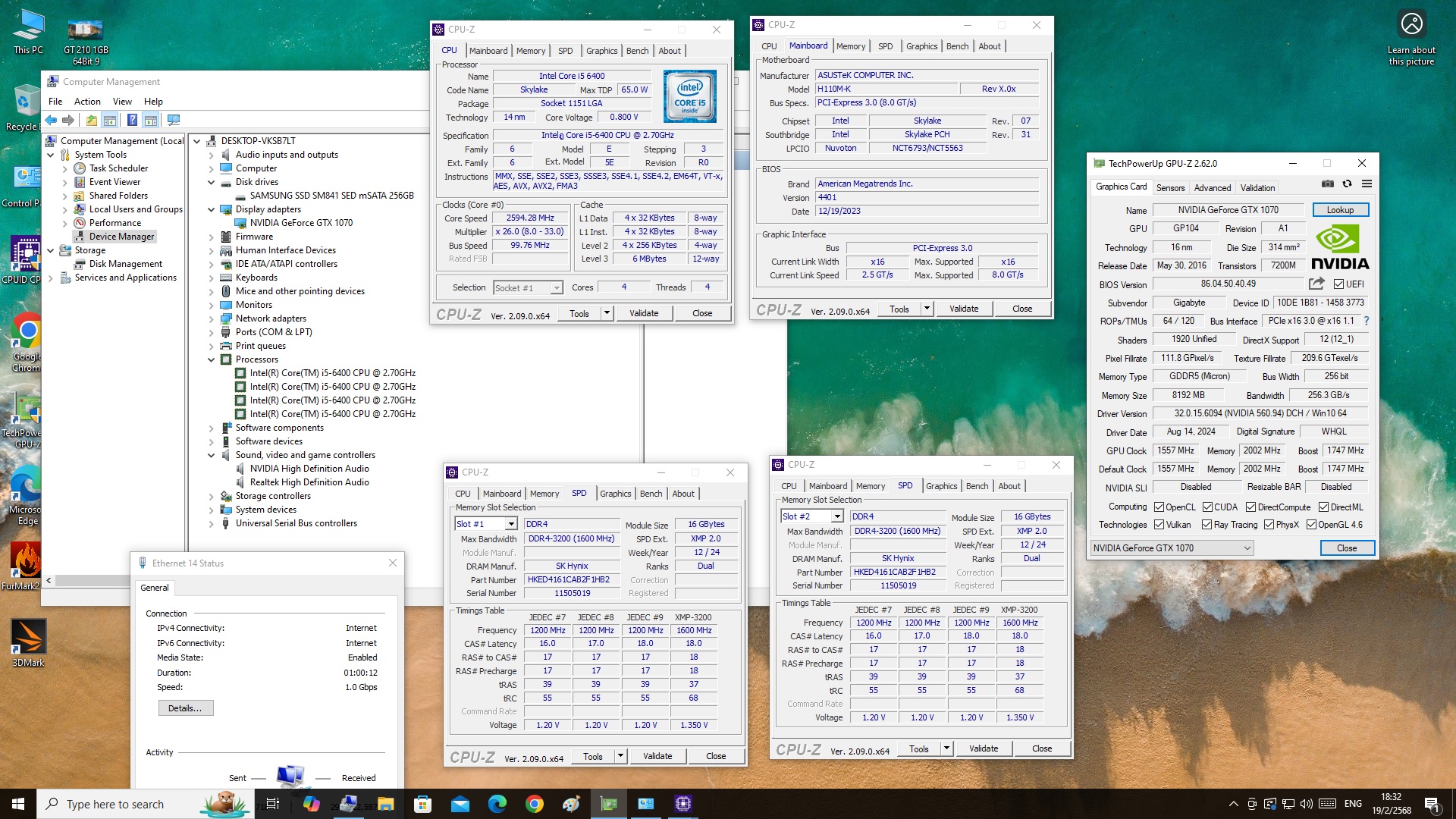Screen dimensions: 1456x819
Task: Toggle the CUDA checkbox
Action: click(1207, 507)
